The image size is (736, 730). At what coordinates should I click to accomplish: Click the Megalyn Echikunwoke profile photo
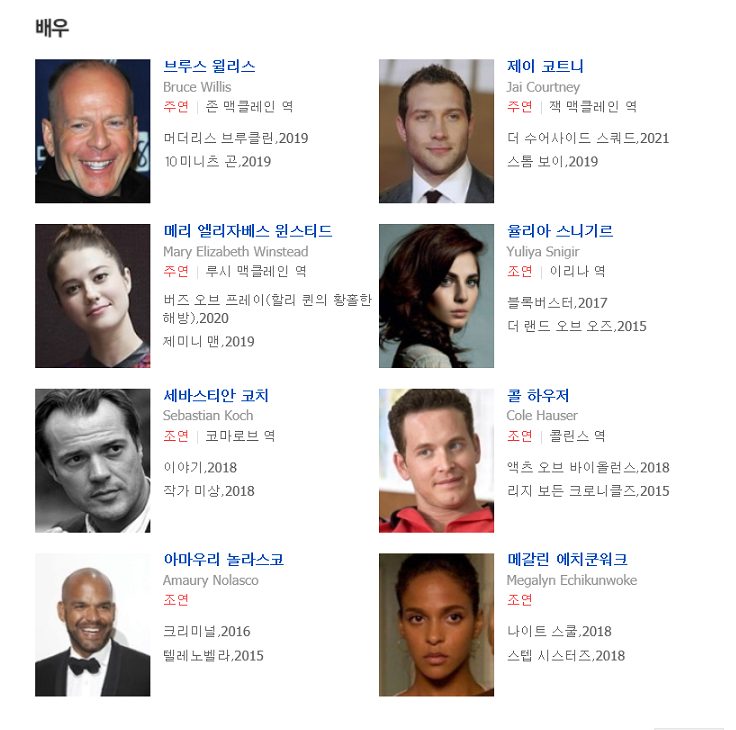(x=437, y=625)
